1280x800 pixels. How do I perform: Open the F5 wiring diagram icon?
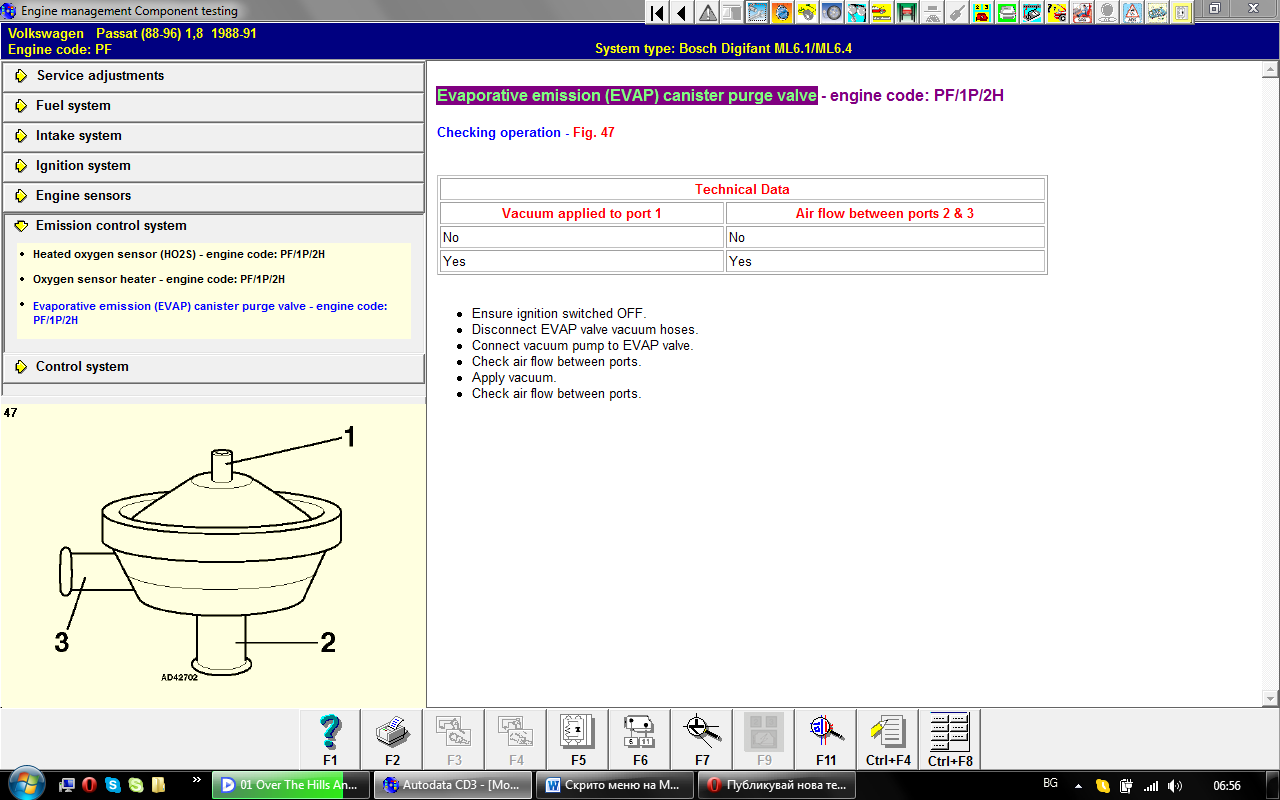578,733
